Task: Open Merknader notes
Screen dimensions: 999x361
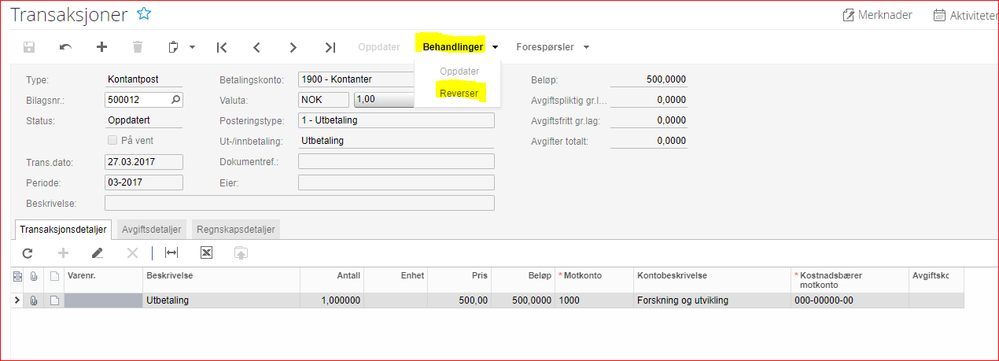Action: 877,15
